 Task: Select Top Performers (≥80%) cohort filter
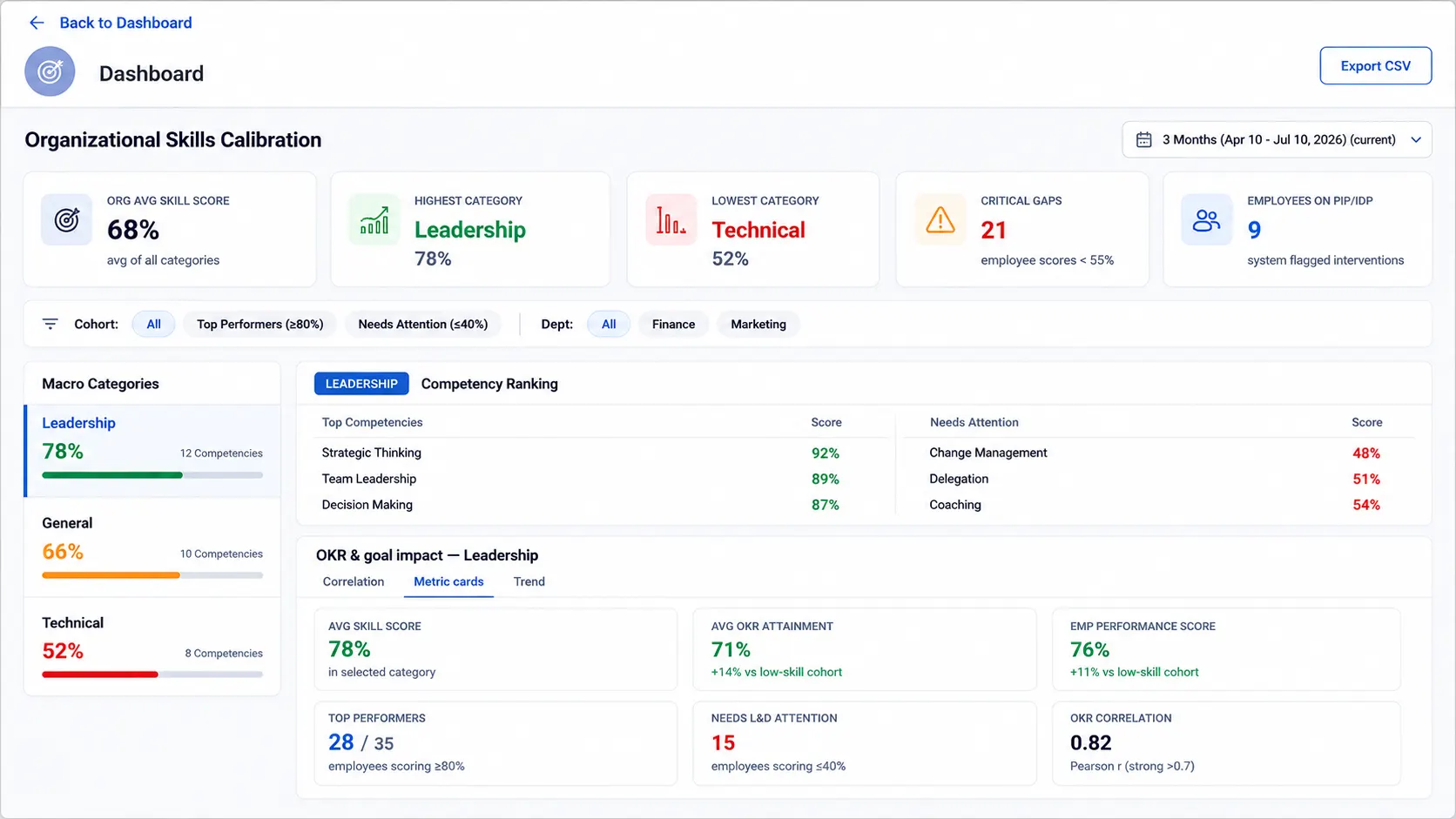(x=260, y=324)
